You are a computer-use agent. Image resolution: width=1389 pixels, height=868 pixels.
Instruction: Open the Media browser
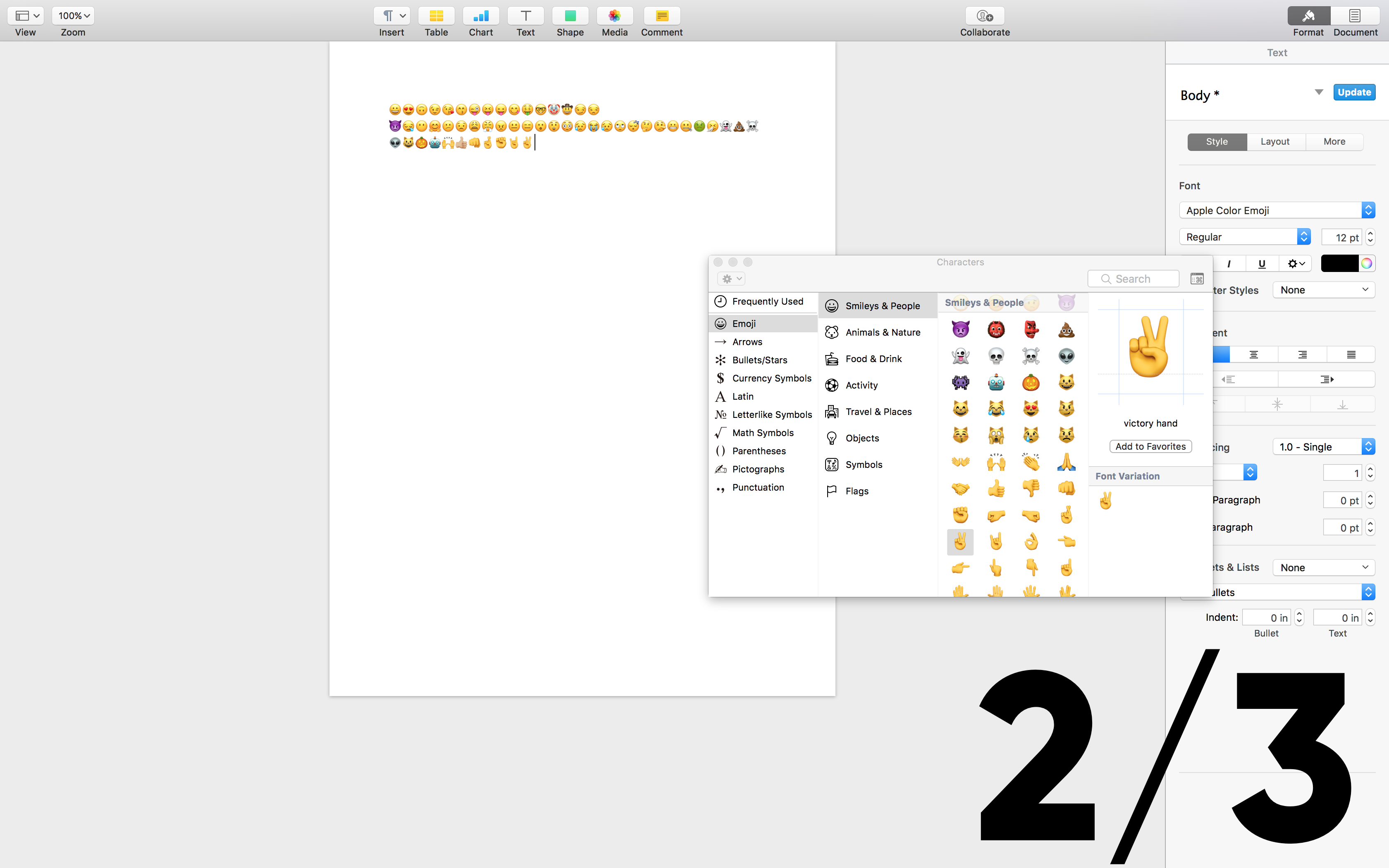[x=613, y=16]
